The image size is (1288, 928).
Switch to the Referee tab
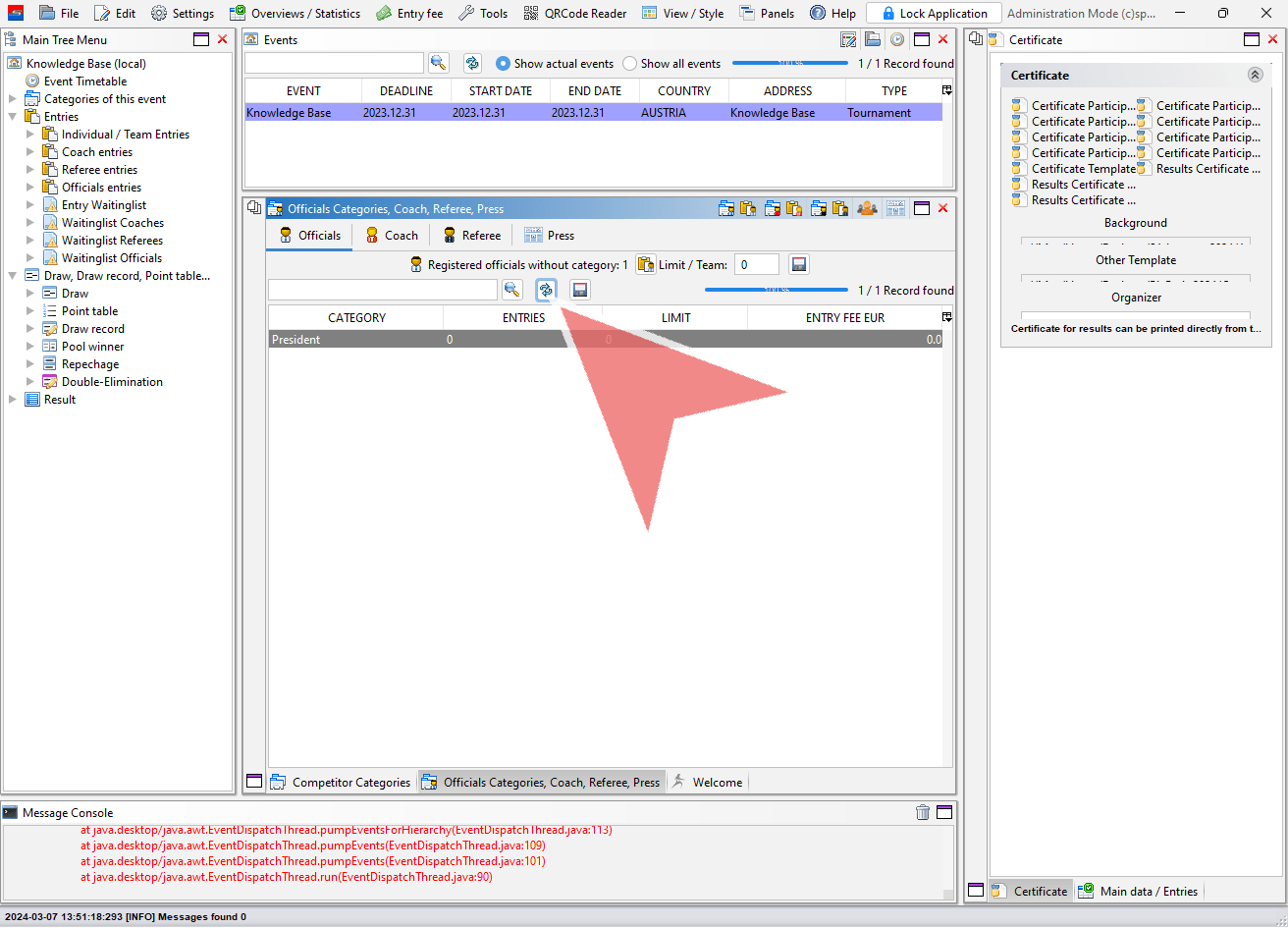click(471, 235)
